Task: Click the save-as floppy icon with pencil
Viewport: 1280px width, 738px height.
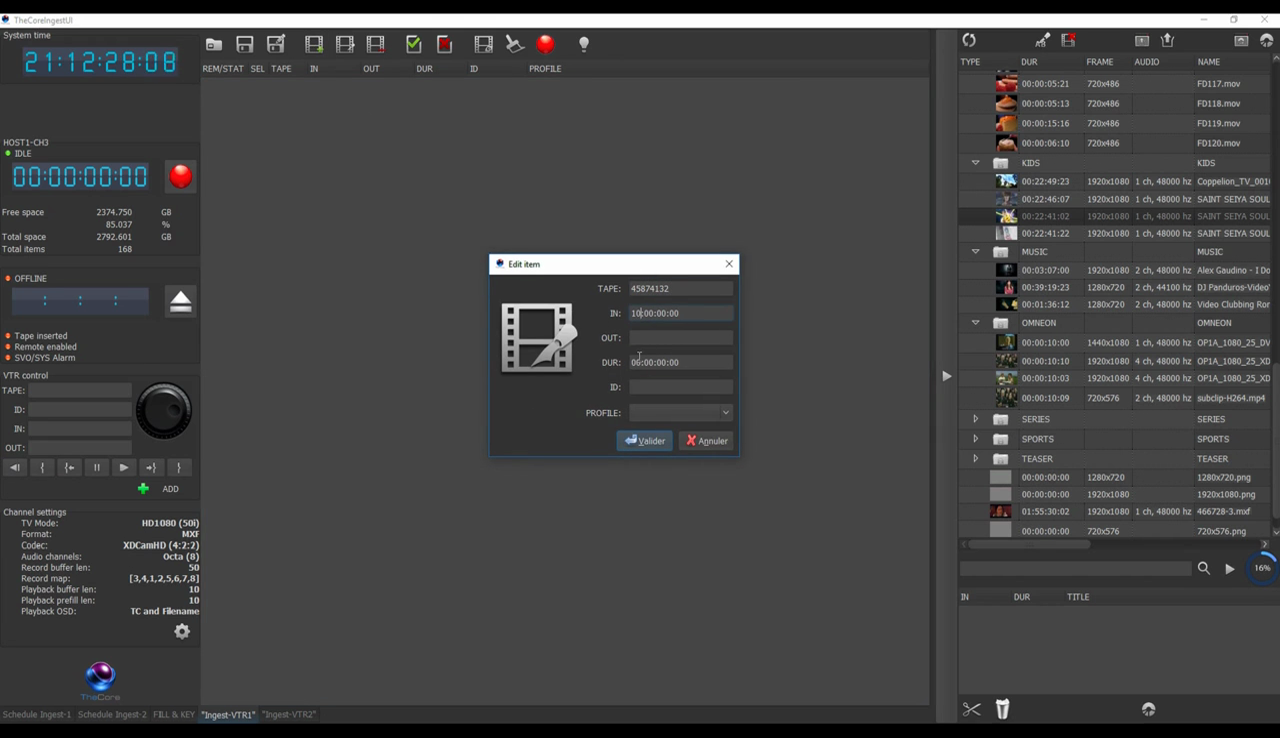Action: [276, 44]
